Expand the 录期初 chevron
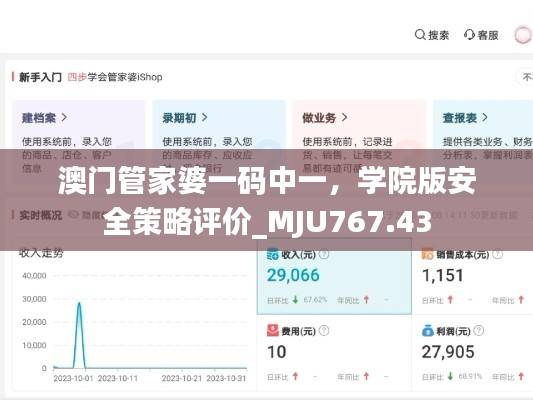This screenshot has width=533, height=400. 204,118
